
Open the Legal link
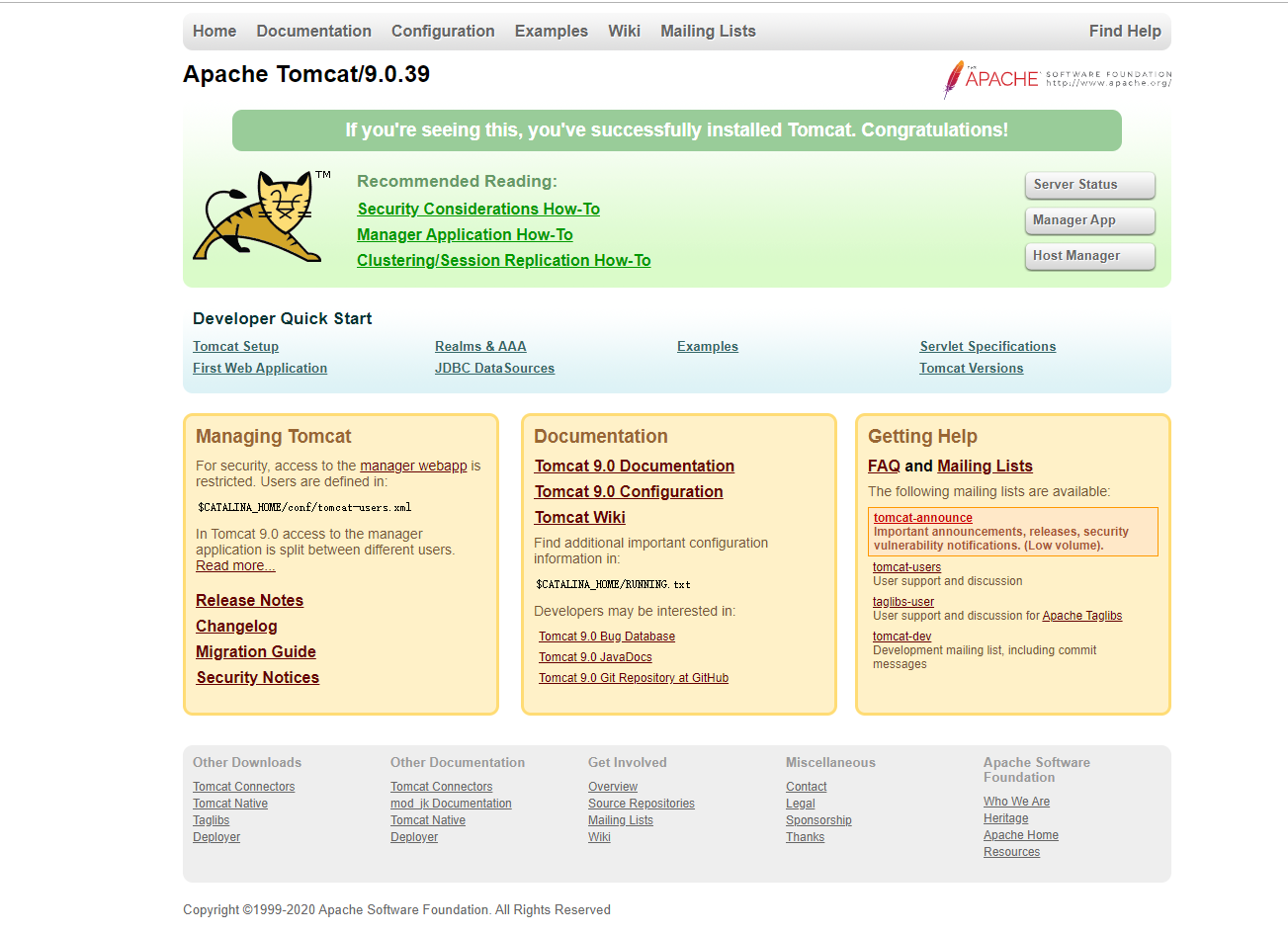801,804
